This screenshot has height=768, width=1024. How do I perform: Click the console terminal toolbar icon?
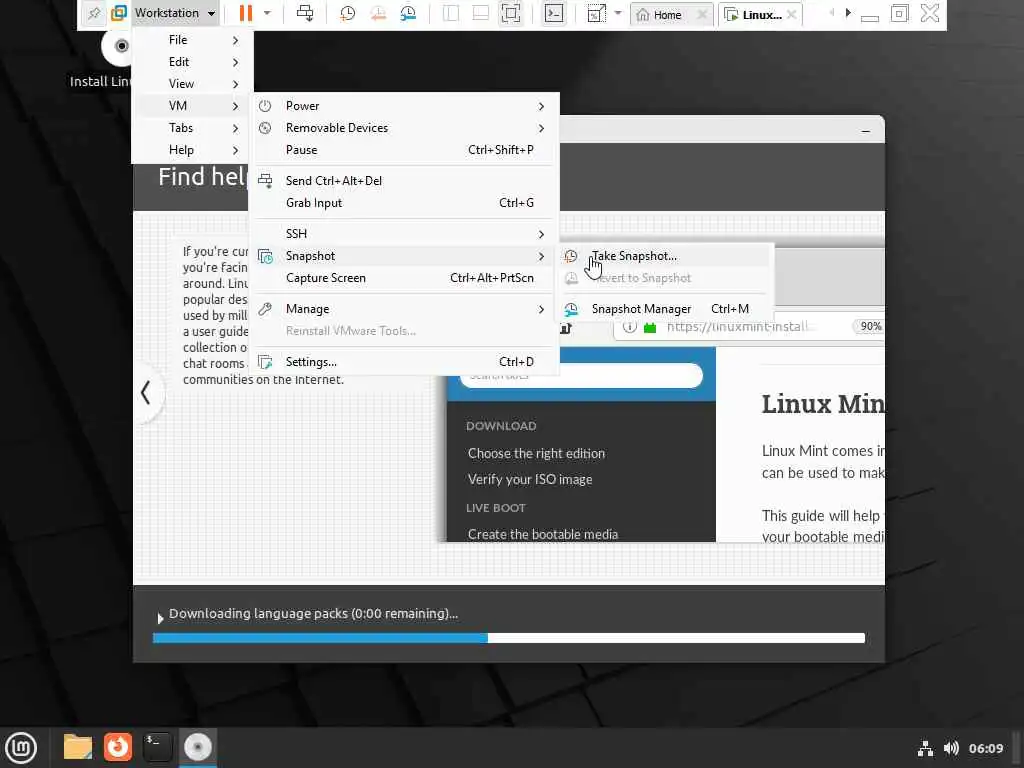click(554, 13)
